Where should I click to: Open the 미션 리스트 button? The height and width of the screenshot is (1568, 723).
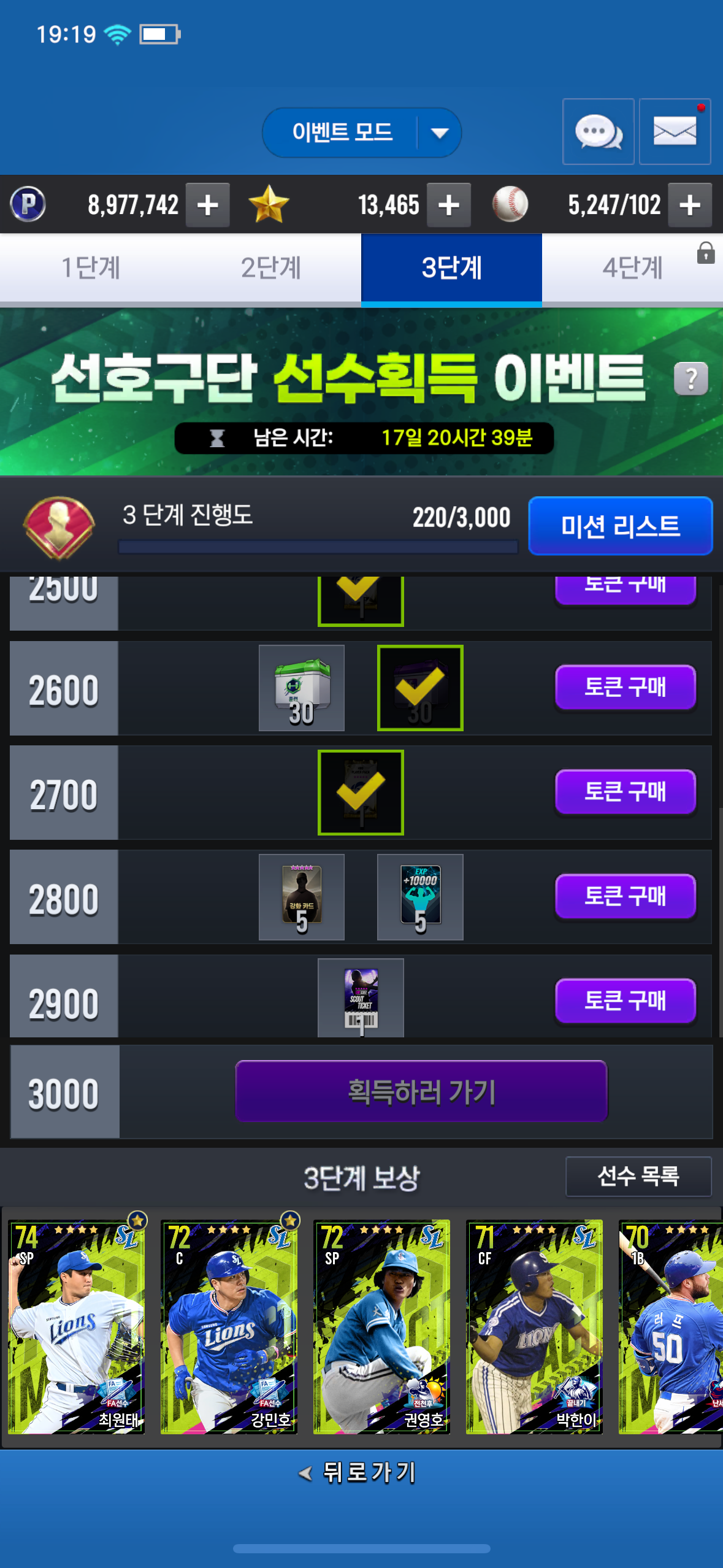click(x=621, y=526)
